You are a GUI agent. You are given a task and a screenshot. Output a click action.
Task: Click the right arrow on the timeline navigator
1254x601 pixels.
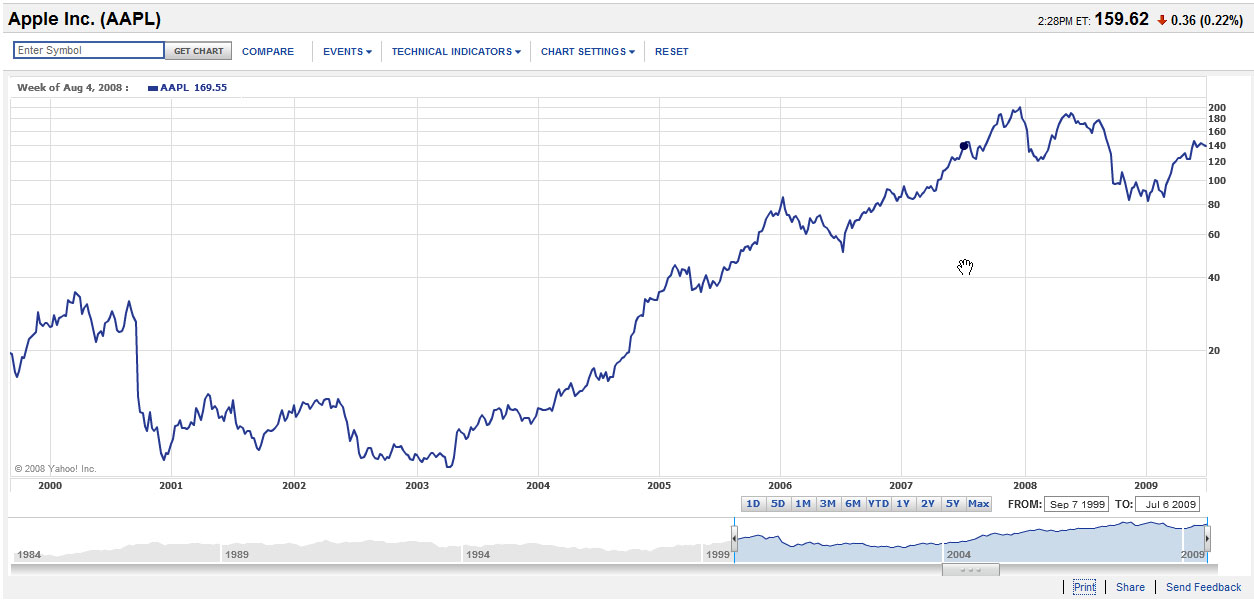click(1208, 537)
